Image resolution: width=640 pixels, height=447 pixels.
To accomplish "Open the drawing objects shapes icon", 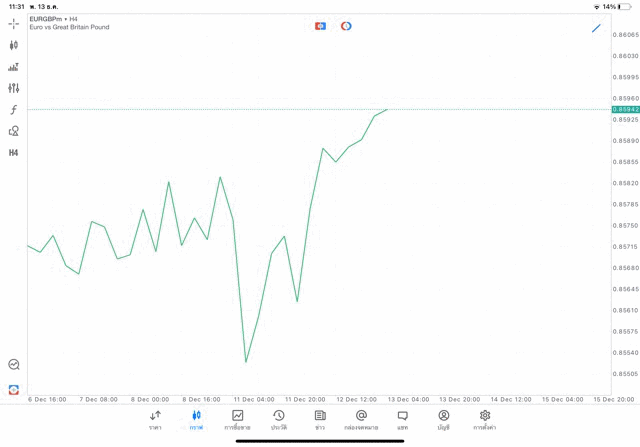I will (14, 131).
